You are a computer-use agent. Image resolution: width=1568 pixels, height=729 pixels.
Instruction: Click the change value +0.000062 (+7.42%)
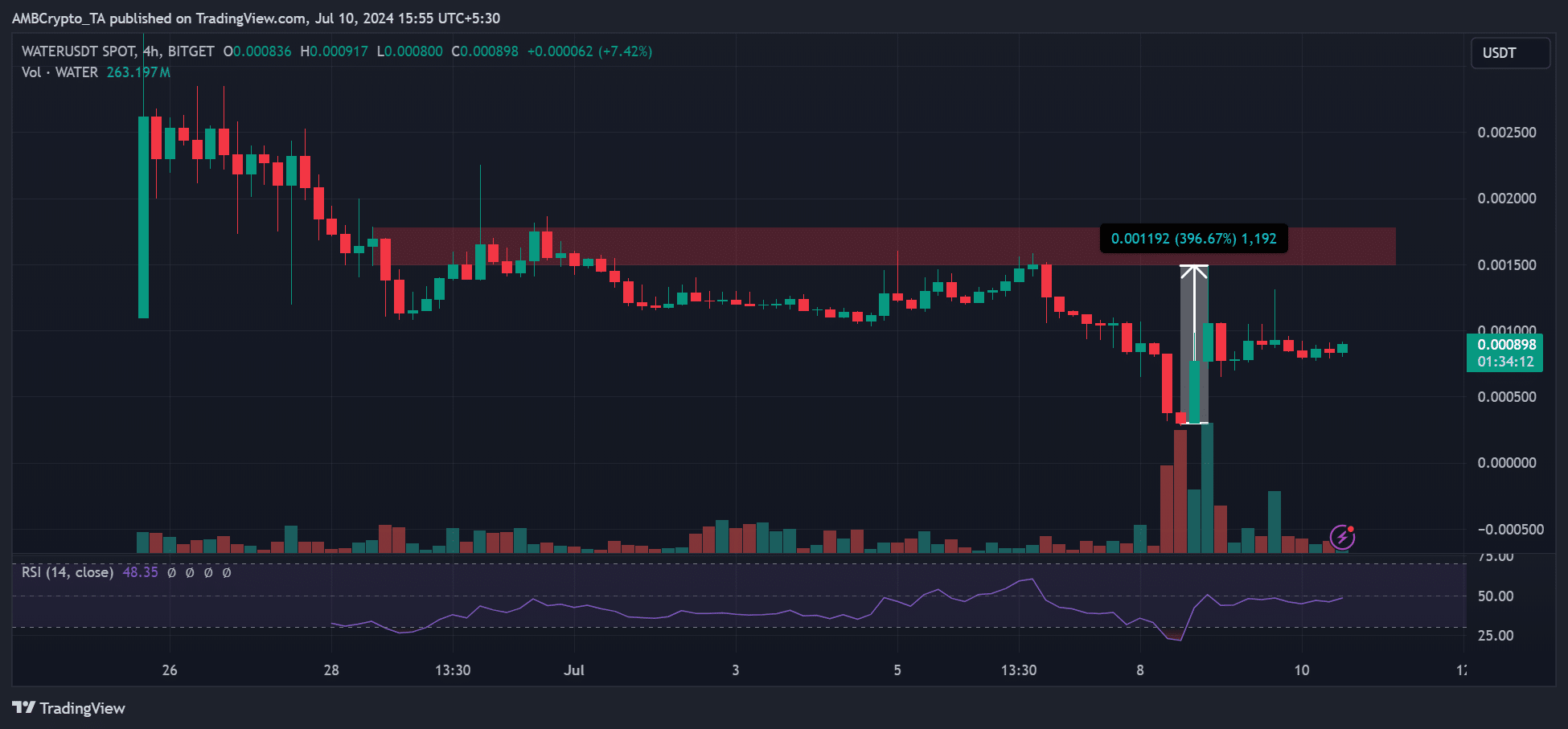pos(589,51)
